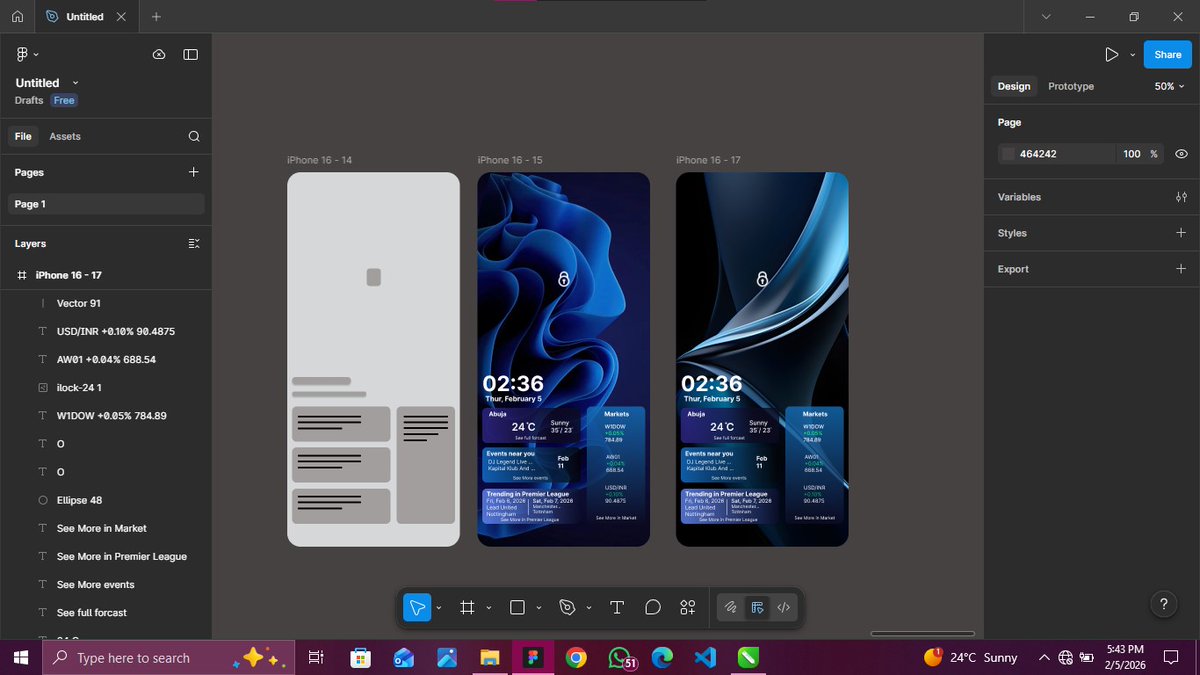Click the cloud sync status icon
This screenshot has height=675, width=1200.
click(x=159, y=54)
